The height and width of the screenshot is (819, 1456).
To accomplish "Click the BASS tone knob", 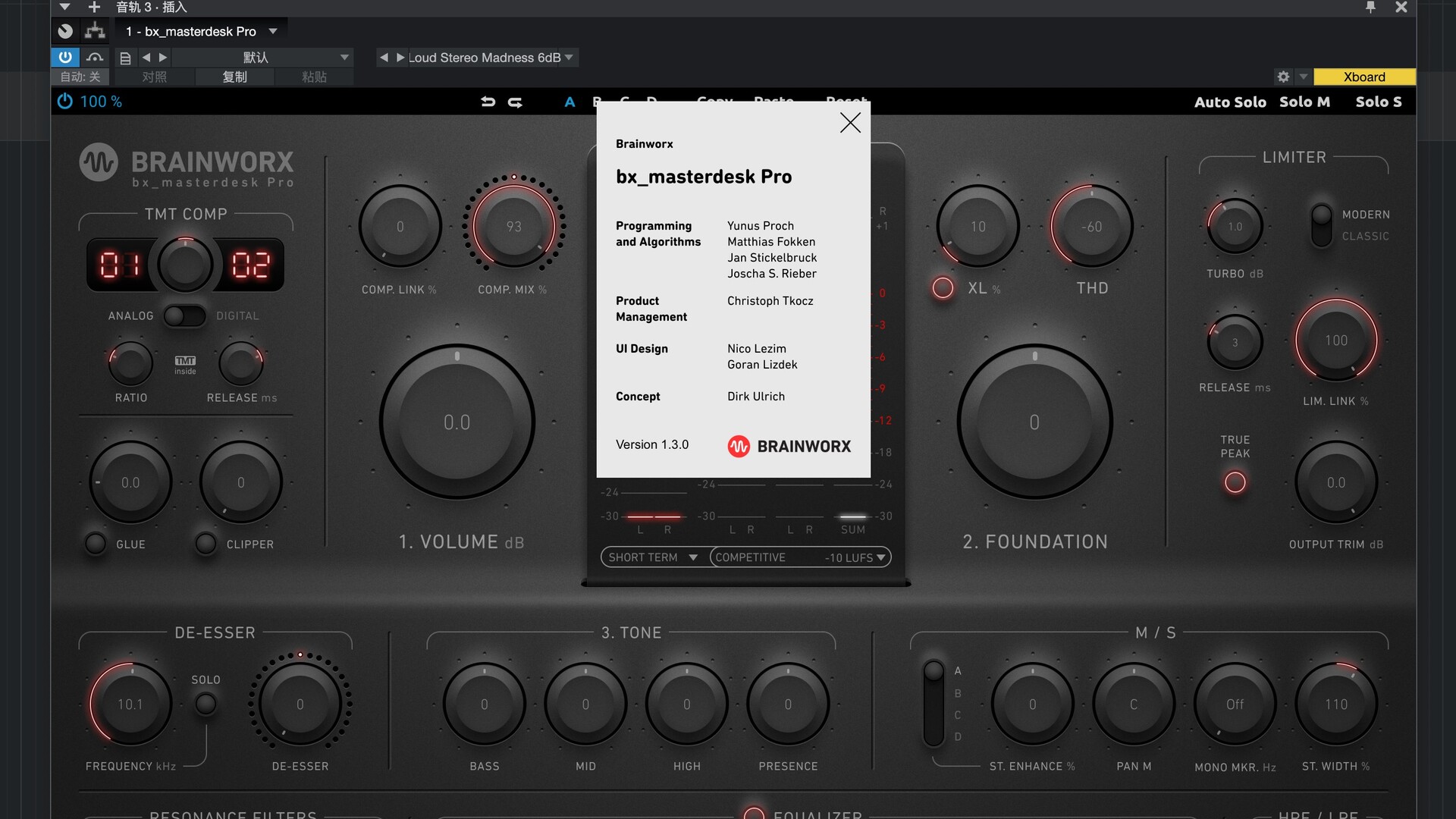I will tap(485, 704).
